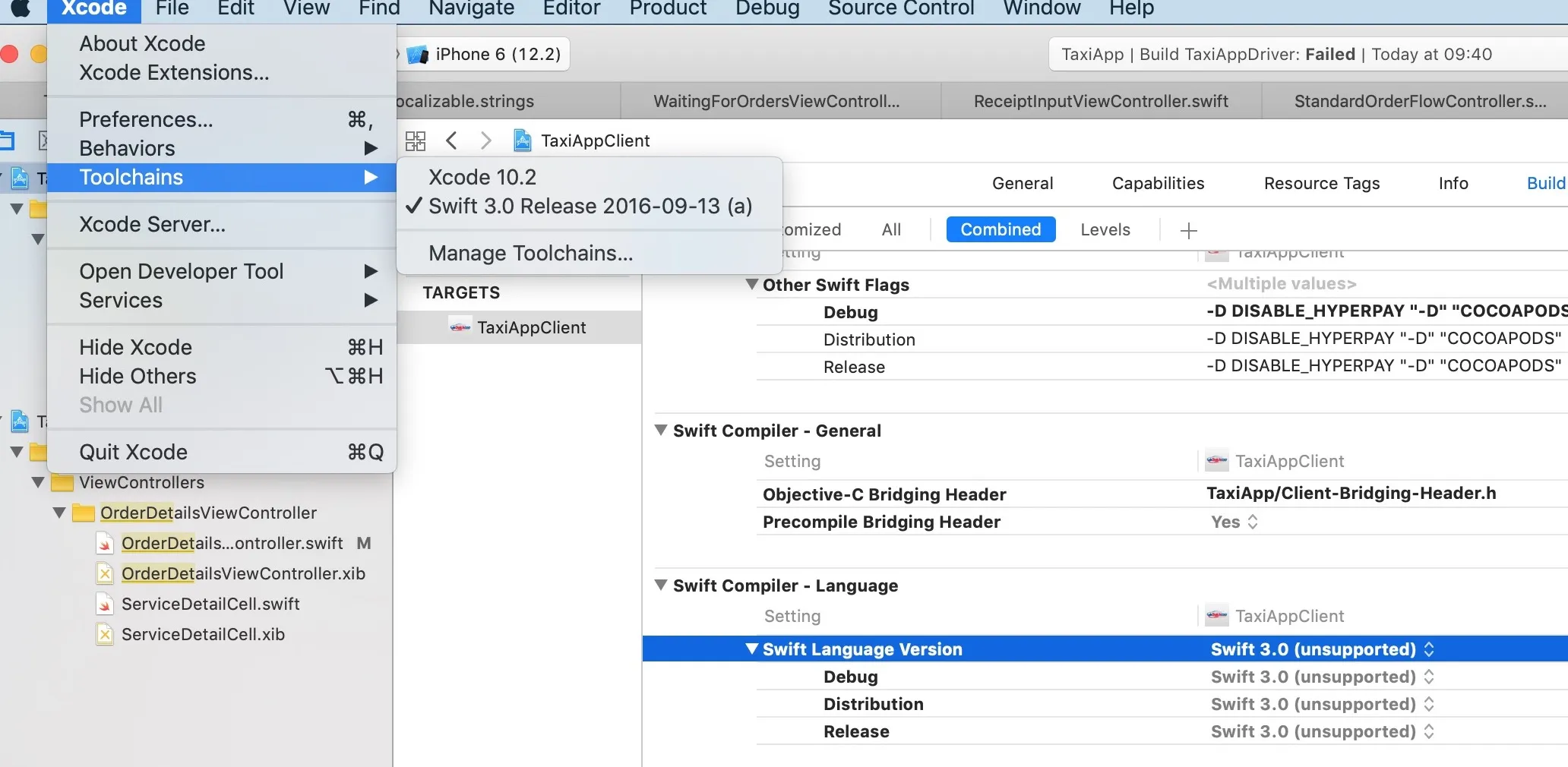
Task: Click the Objective-C Bridging Header value Client-Bridging-Header.h
Action: tap(1351, 494)
